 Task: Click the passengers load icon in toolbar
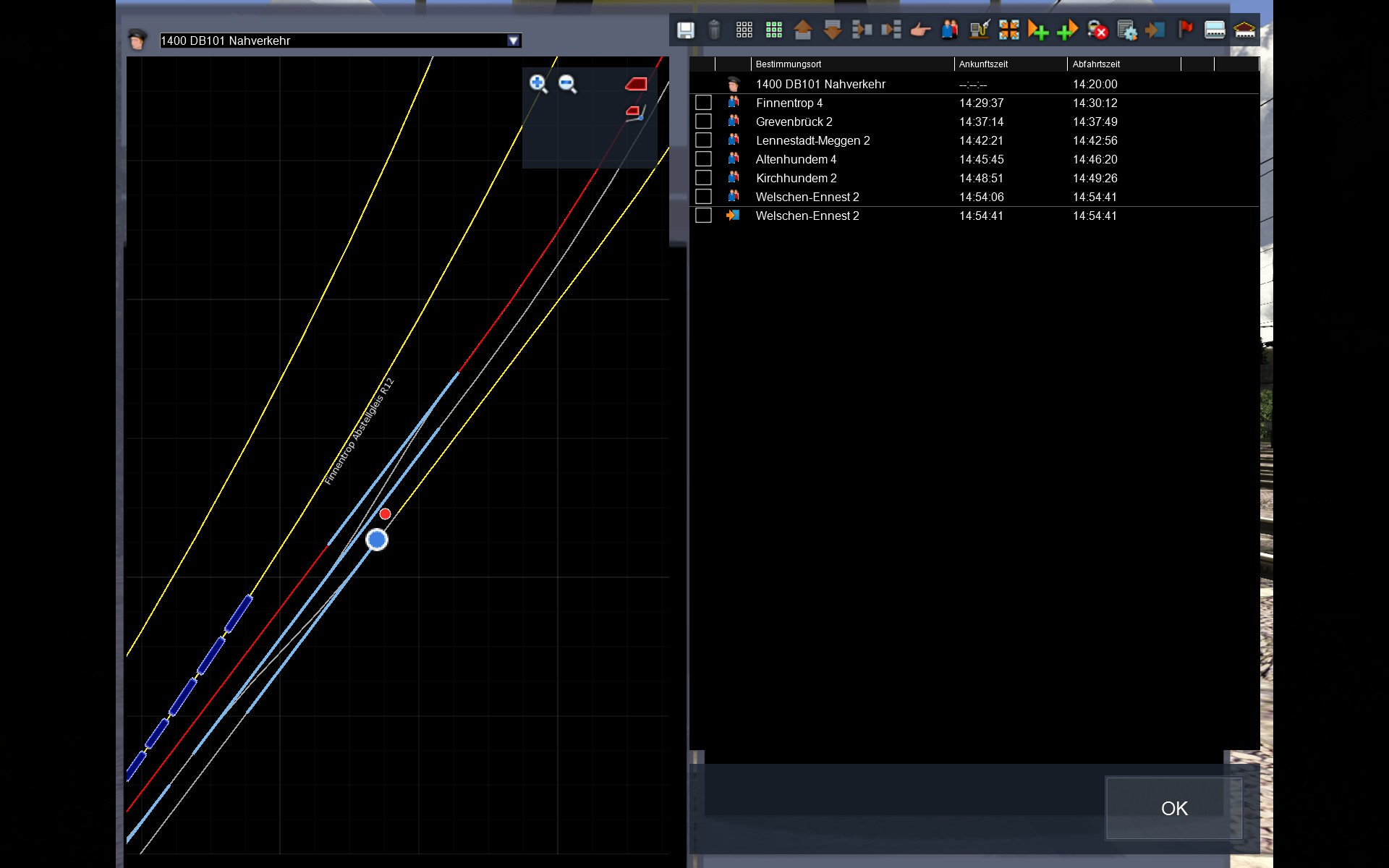(950, 30)
